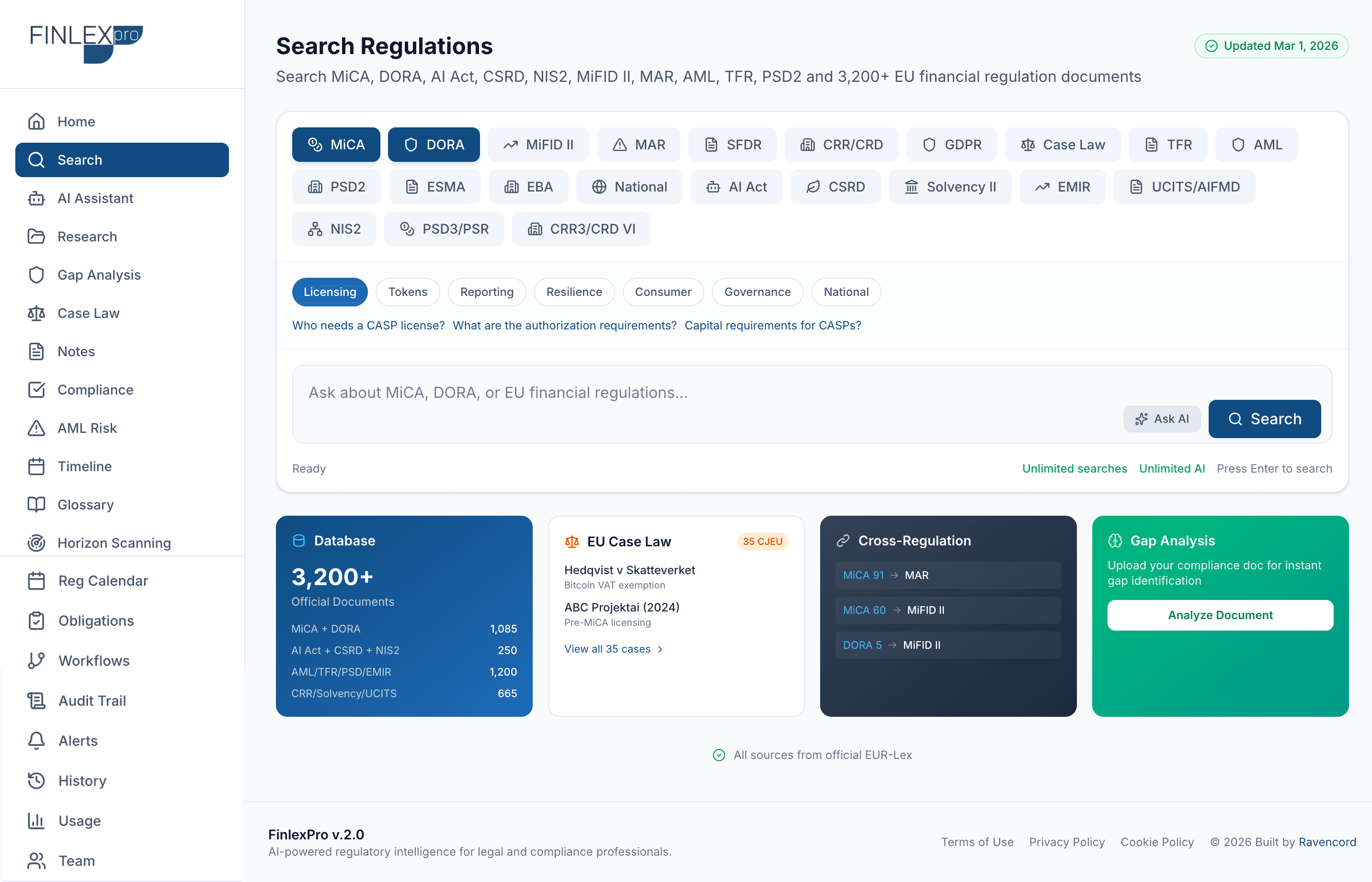This screenshot has height=882, width=1372.
Task: Switch to the Tokens topic tab
Action: (407, 292)
